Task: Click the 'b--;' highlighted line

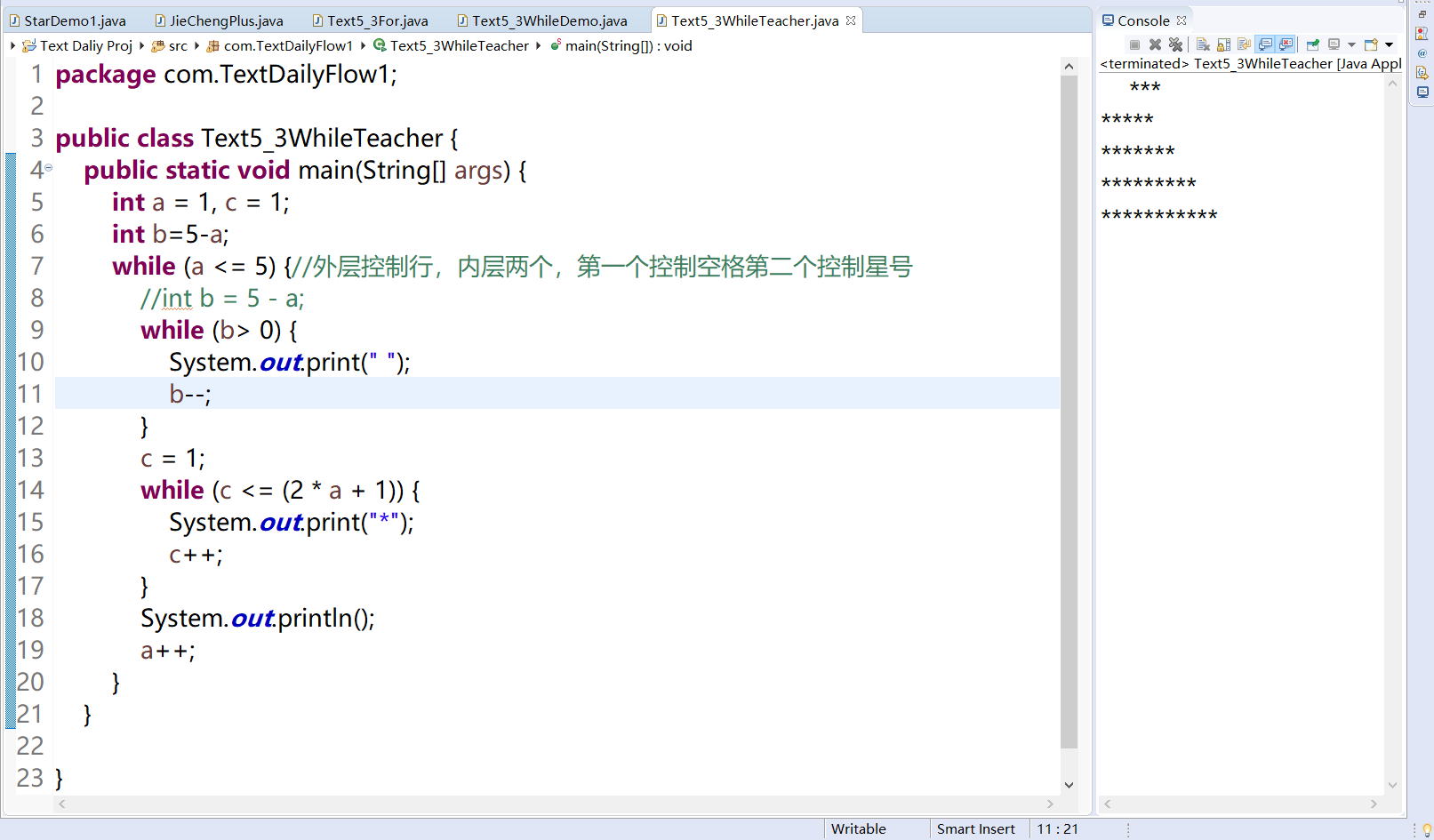Action: (x=557, y=394)
